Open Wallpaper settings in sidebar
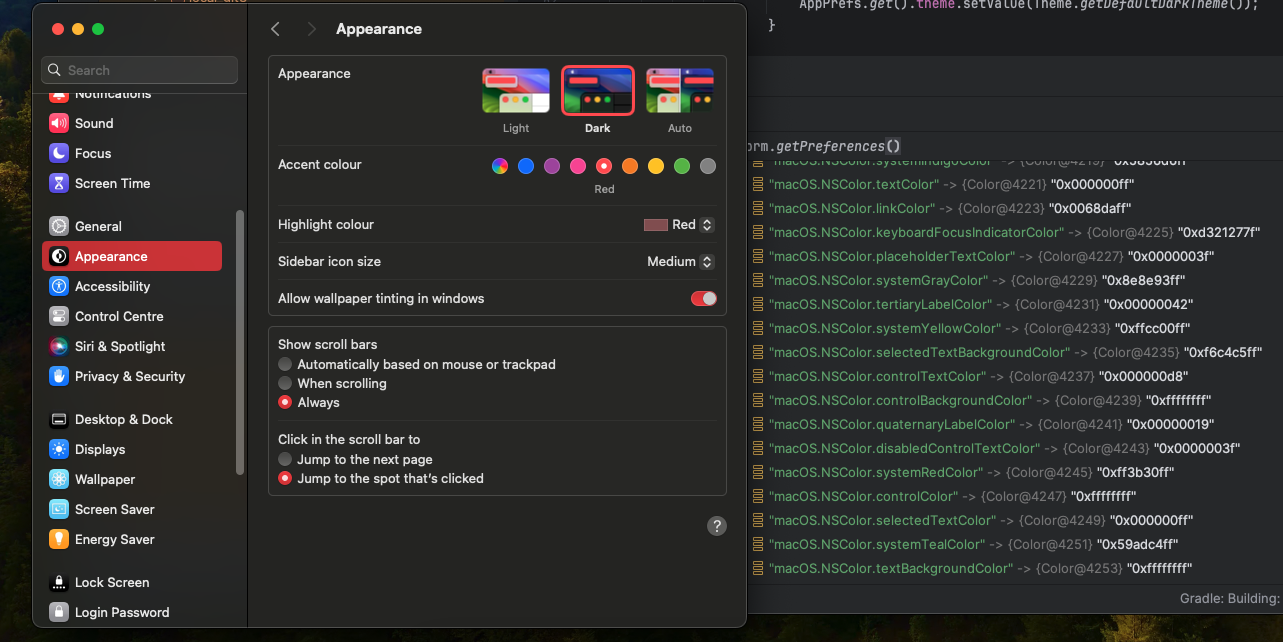 (x=104, y=479)
